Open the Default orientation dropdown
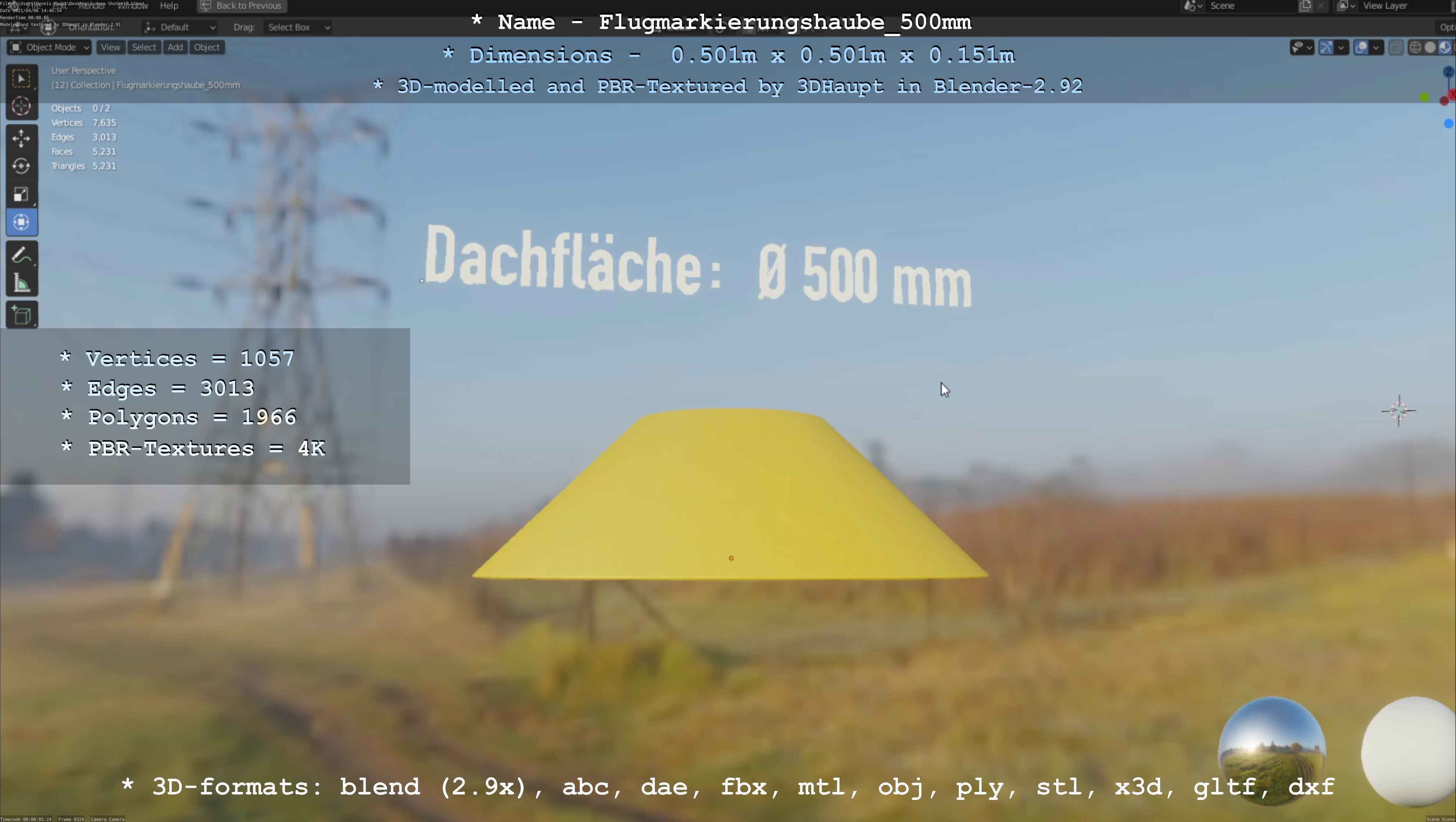Screen dimensions: 1456x822 click(180, 27)
